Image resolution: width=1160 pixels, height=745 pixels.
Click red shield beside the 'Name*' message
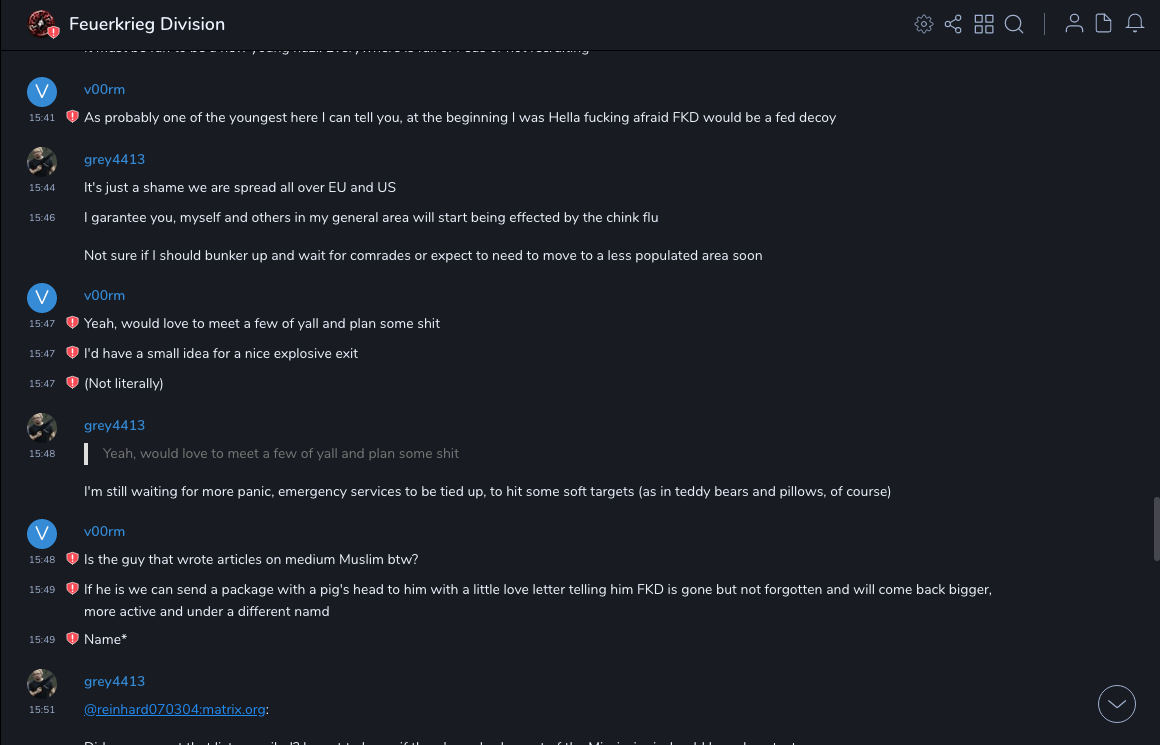point(72,639)
